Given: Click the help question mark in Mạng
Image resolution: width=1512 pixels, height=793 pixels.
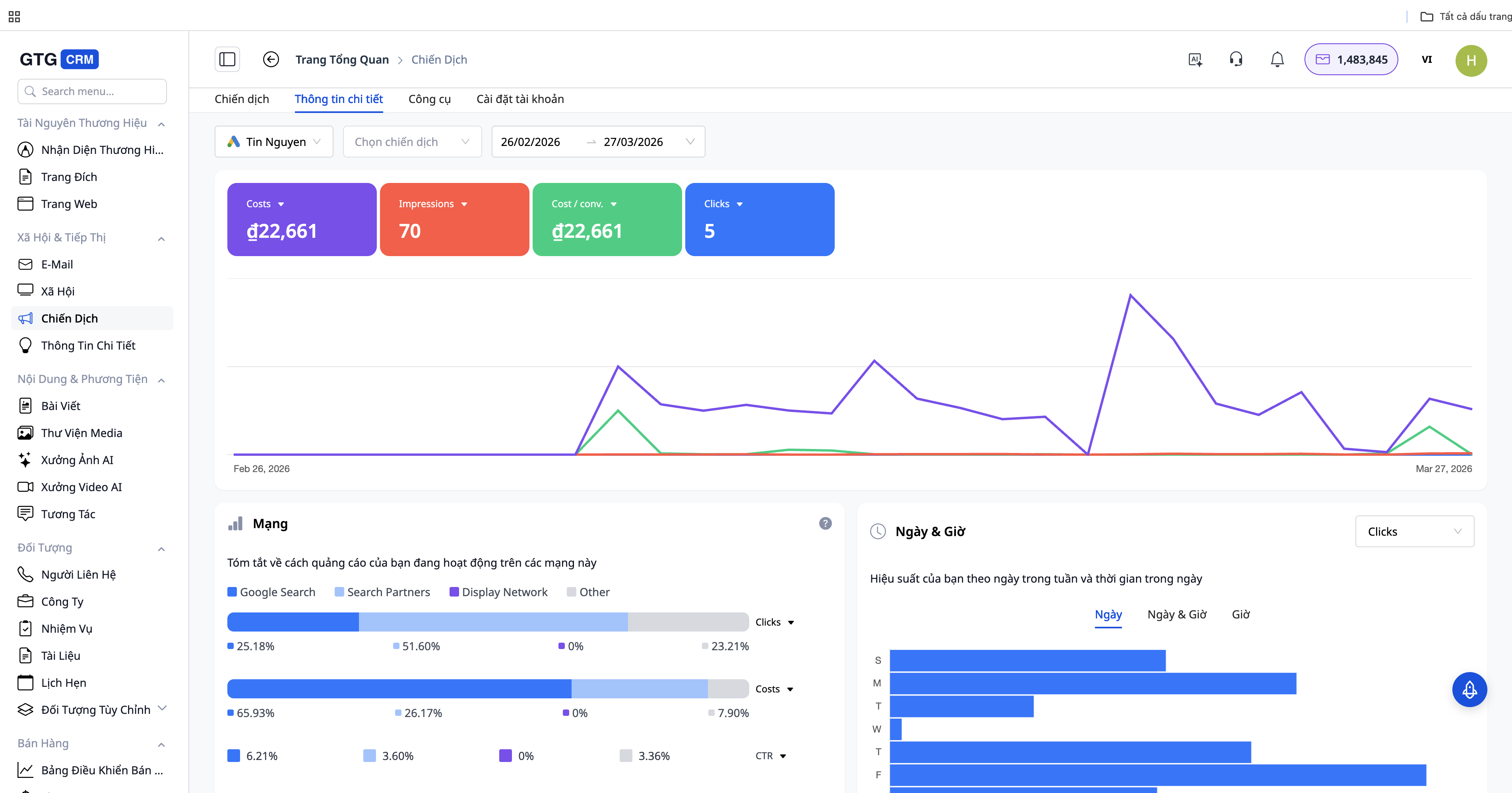Looking at the screenshot, I should click(x=825, y=523).
